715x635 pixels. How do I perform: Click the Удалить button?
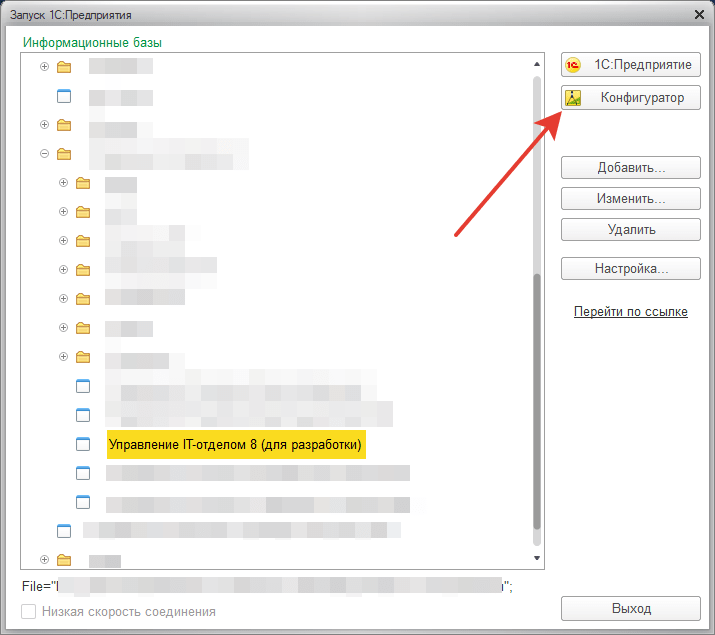point(630,229)
